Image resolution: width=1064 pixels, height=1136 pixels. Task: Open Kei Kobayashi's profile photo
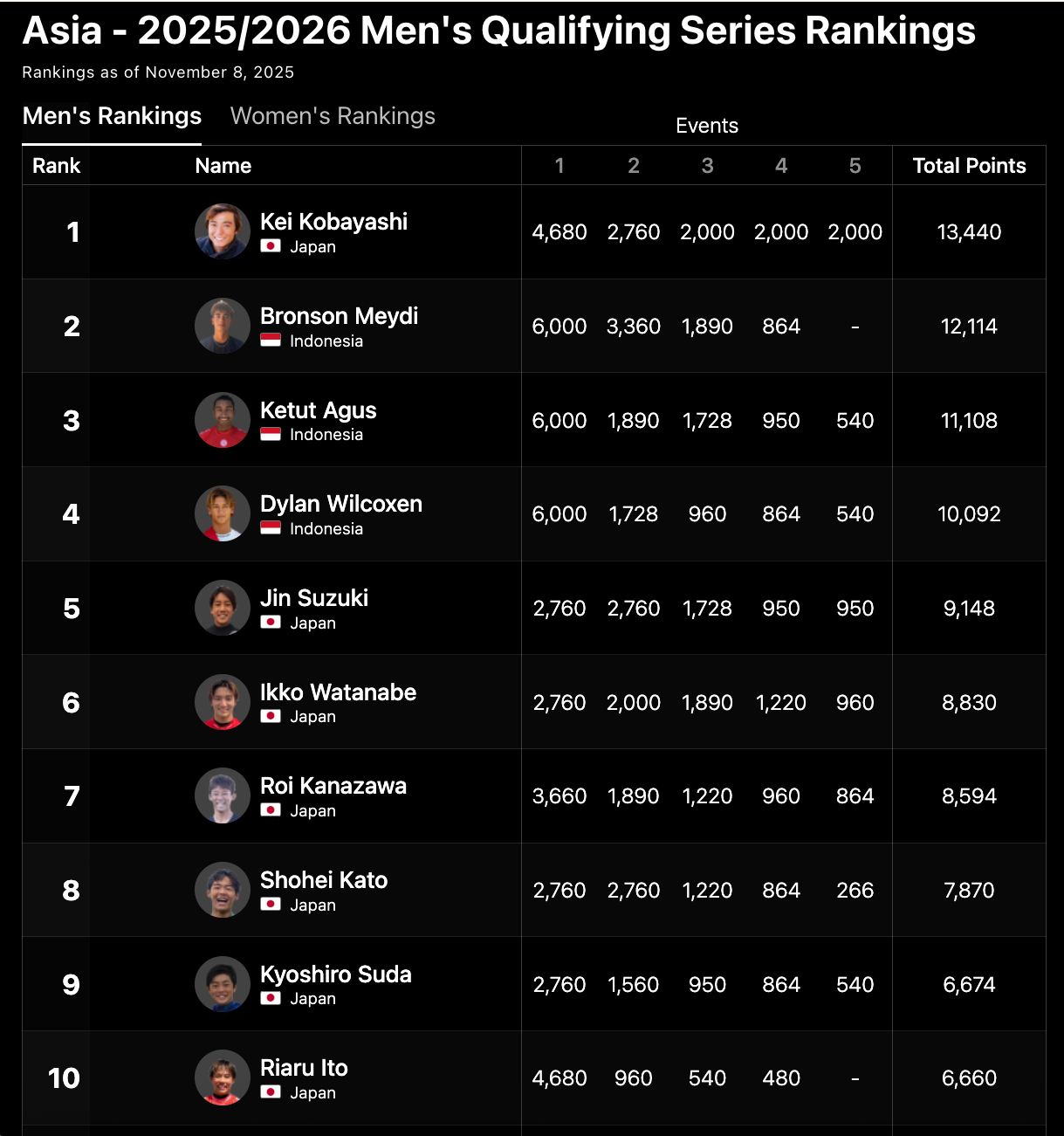(222, 231)
